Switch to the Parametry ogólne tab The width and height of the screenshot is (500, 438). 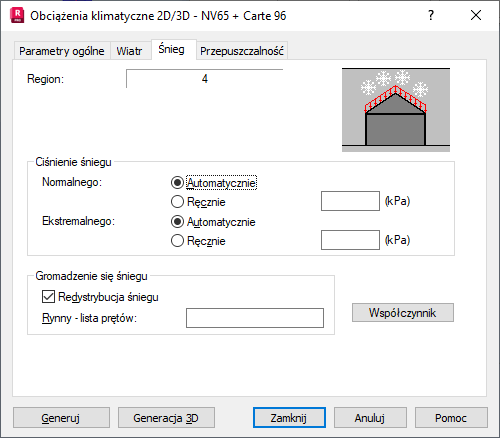62,51
